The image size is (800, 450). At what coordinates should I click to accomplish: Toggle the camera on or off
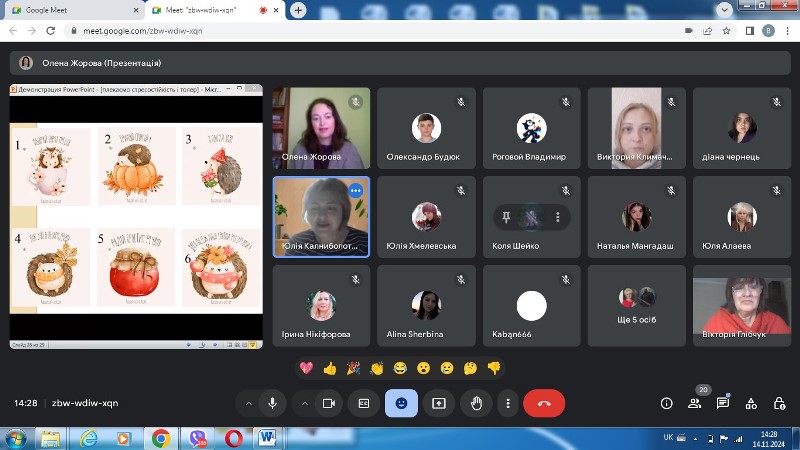tap(329, 403)
